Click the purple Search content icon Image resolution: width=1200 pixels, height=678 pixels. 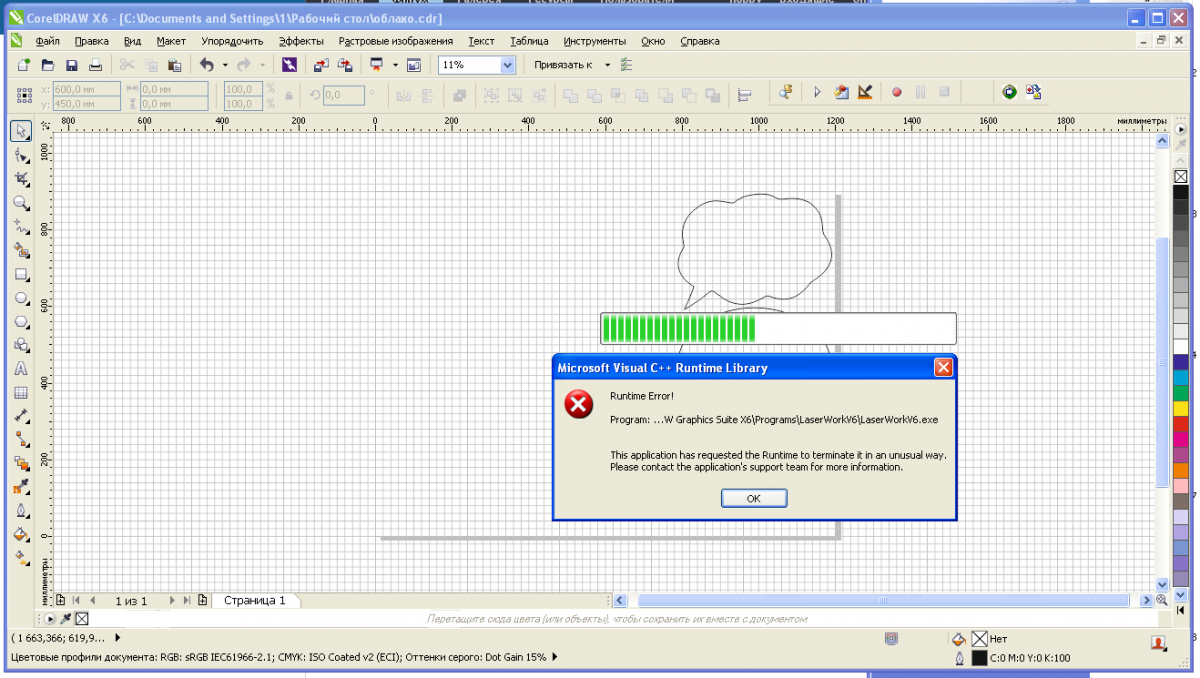[288, 65]
